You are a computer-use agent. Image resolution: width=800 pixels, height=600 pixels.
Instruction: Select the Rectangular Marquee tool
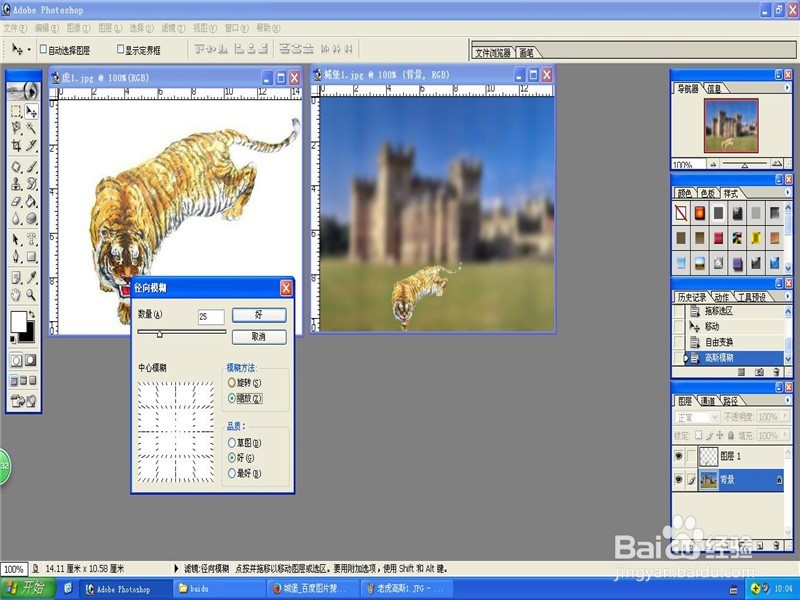[16, 111]
